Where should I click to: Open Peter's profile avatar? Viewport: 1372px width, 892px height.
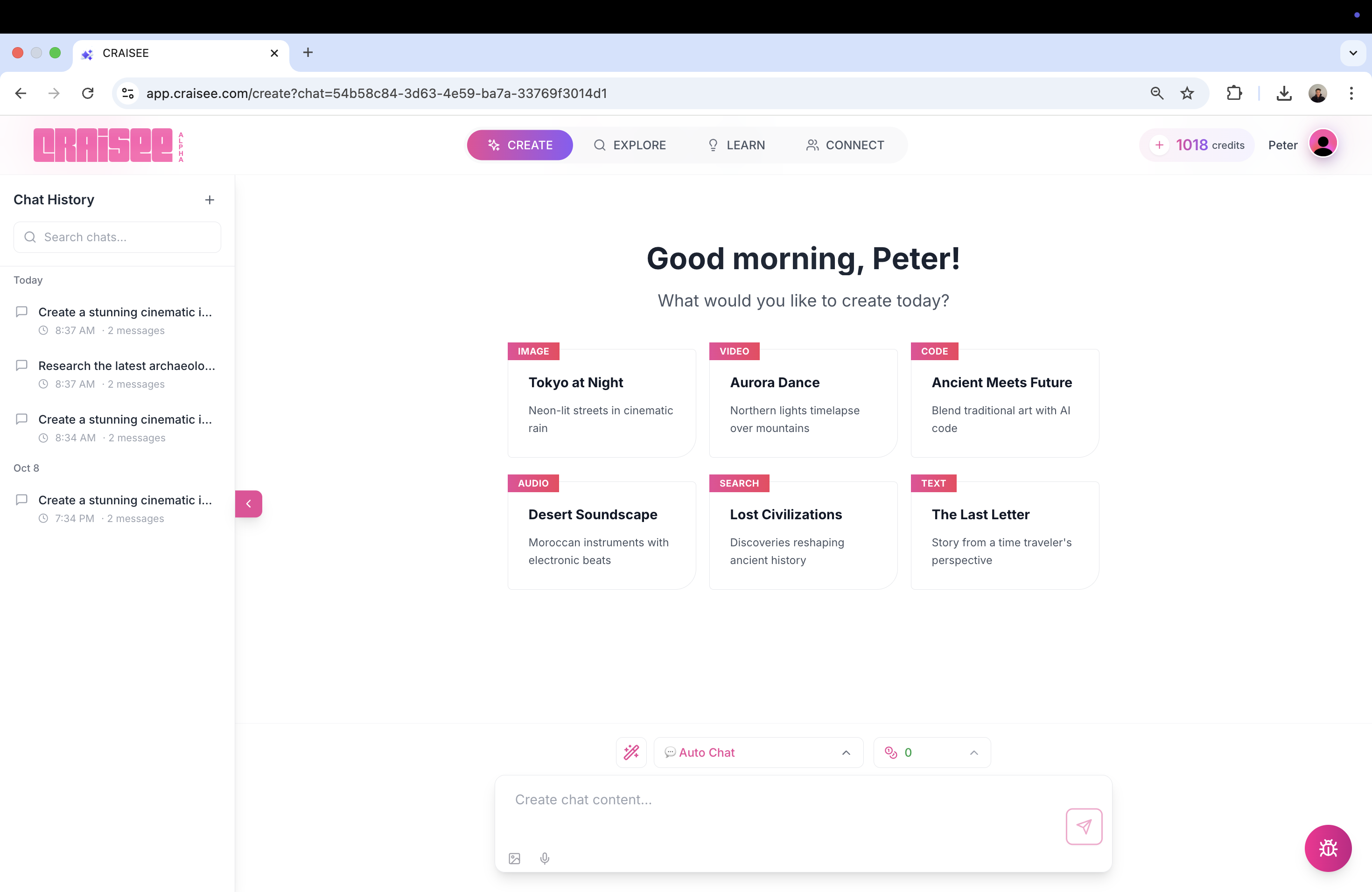[1323, 144]
